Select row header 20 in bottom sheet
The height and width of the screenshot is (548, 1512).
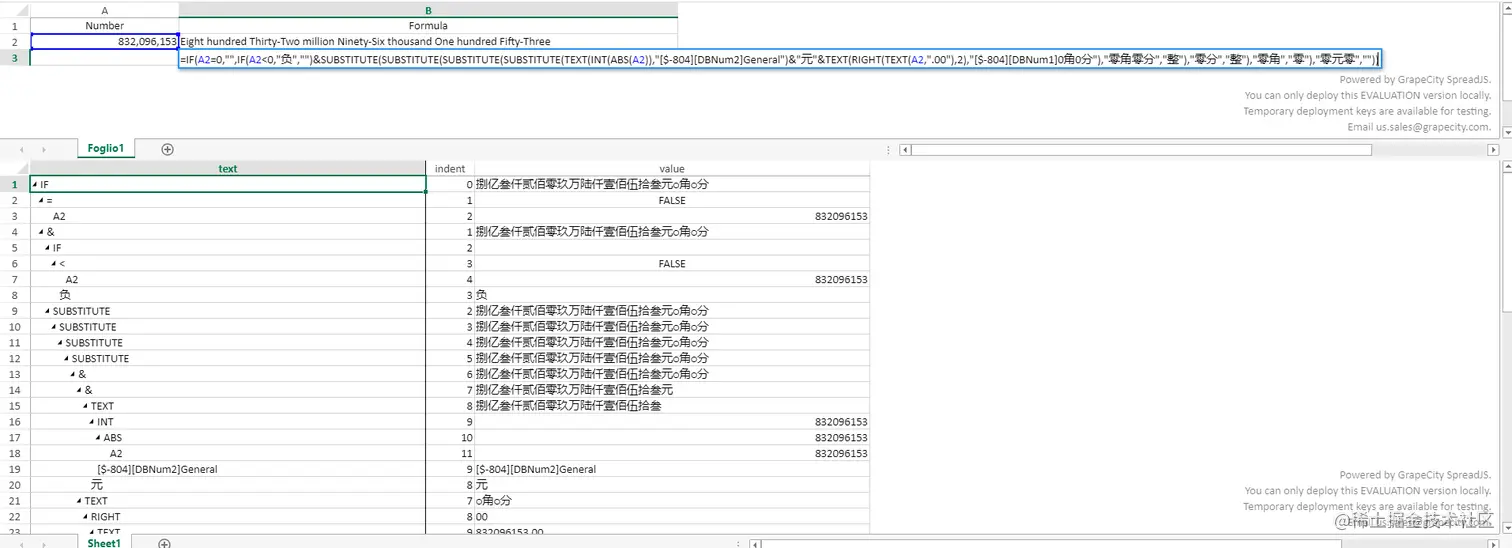pyautogui.click(x=15, y=485)
